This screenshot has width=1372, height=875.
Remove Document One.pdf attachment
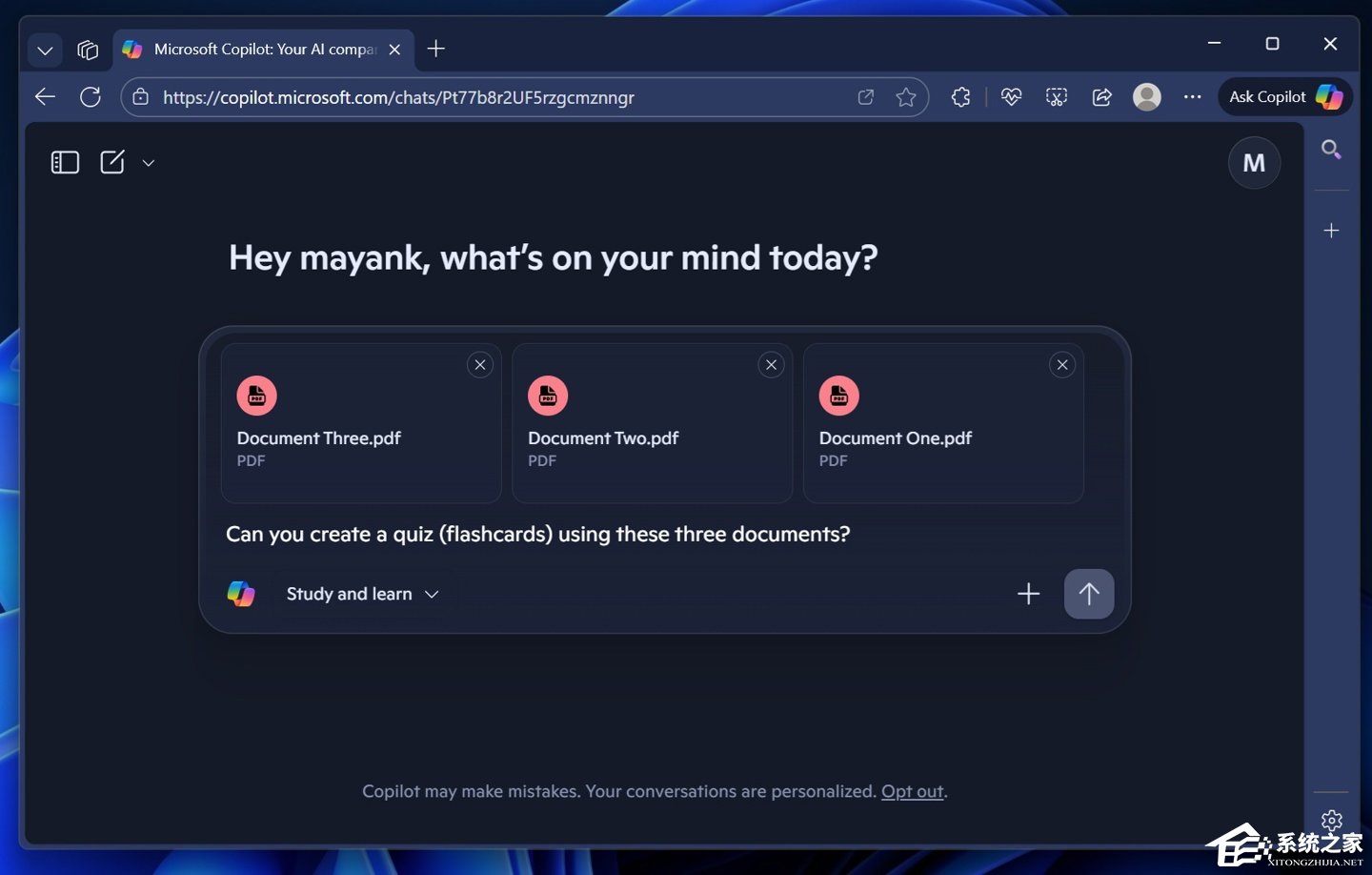[1062, 365]
